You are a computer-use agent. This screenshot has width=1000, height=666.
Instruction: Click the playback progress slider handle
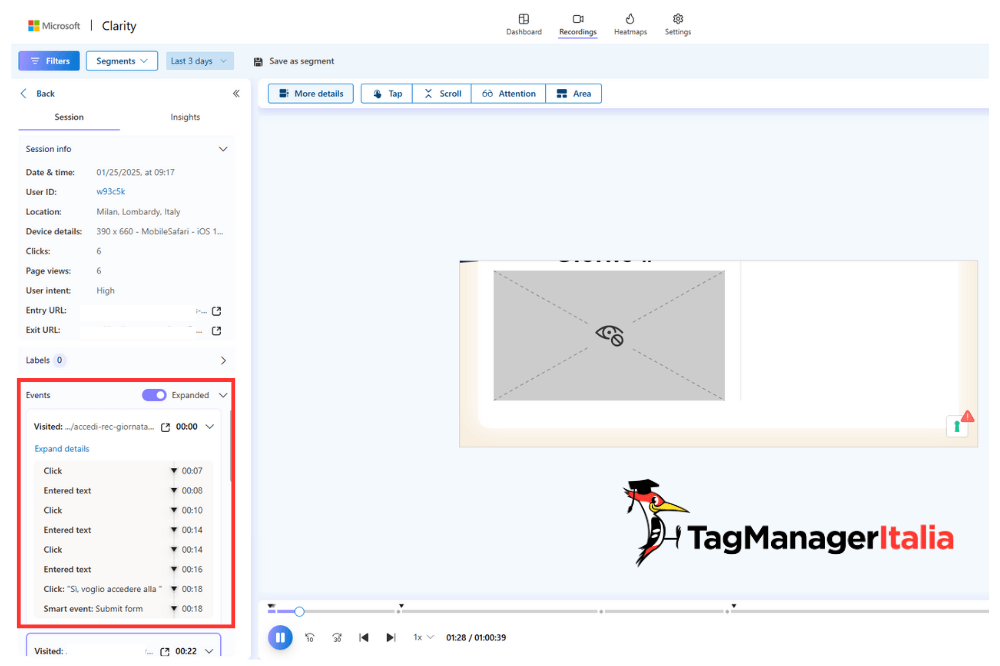(299, 612)
